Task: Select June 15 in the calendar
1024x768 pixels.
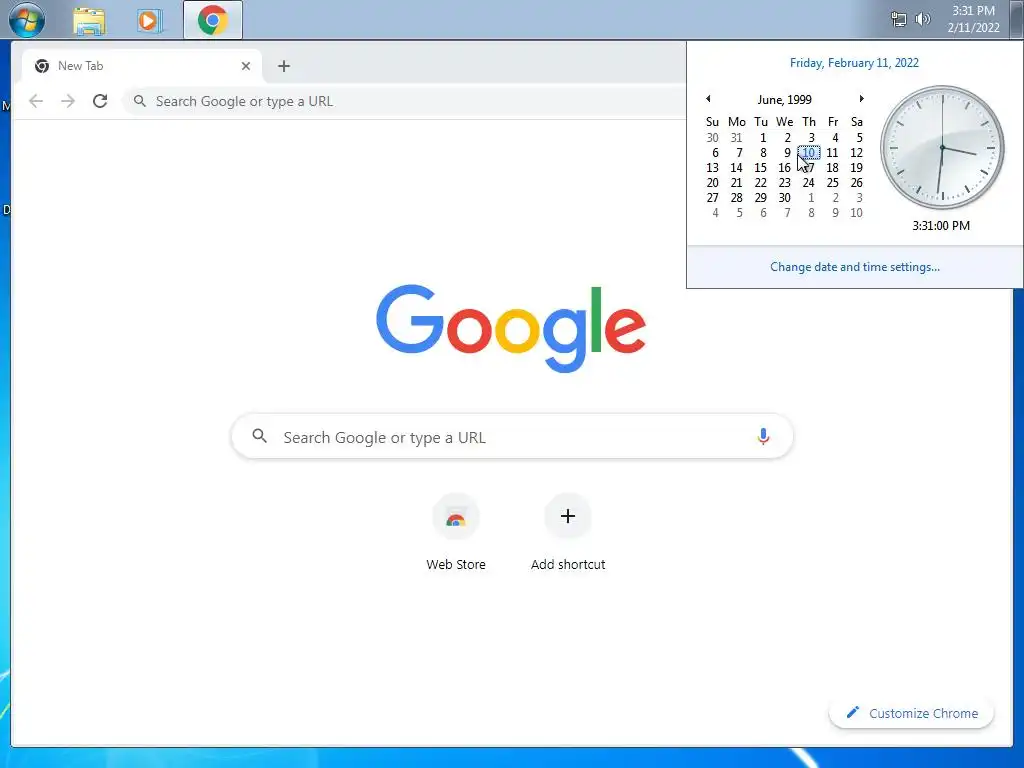Action: [x=760, y=168]
